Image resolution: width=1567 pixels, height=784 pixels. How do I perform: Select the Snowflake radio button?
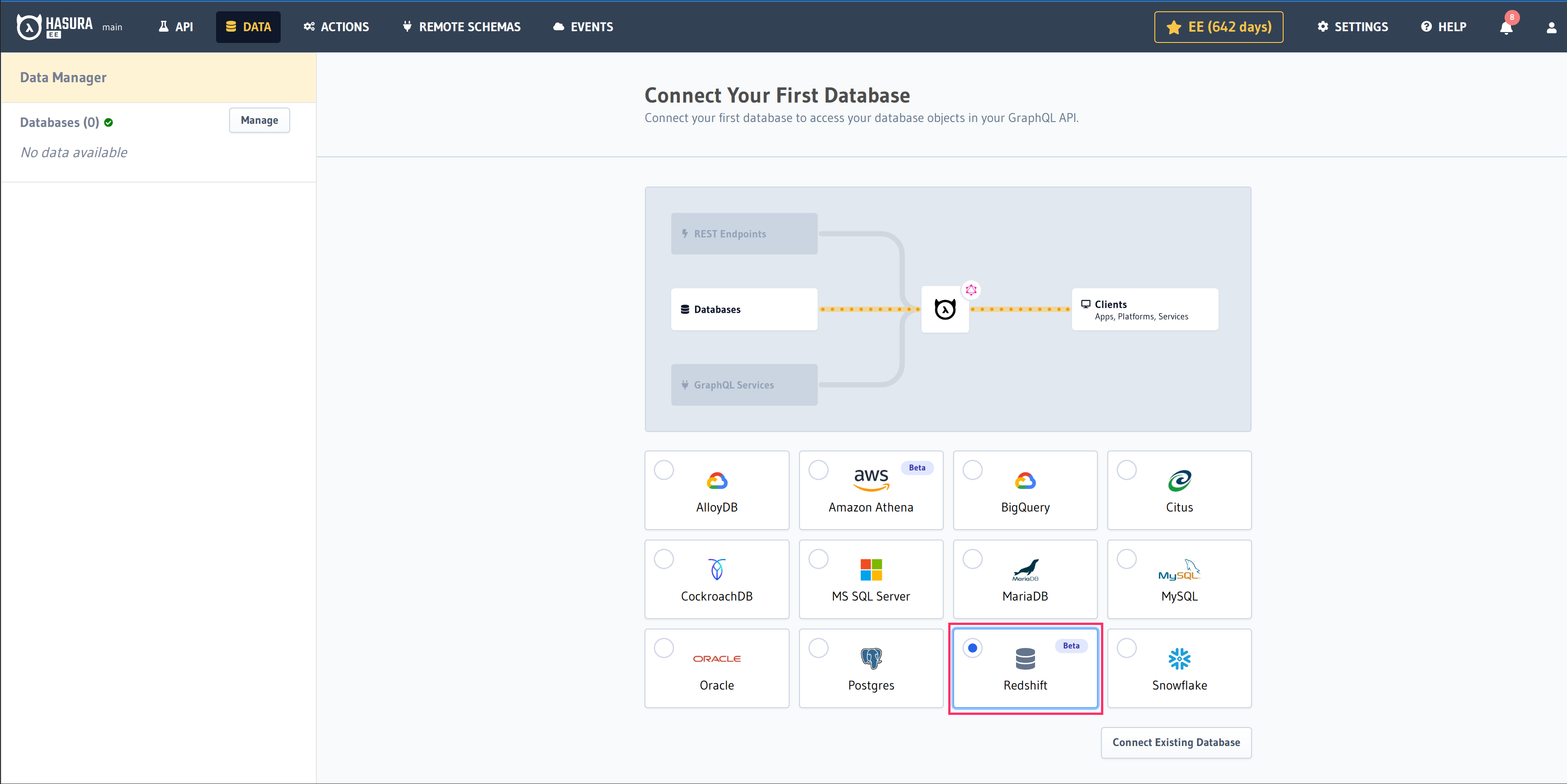pyautogui.click(x=1127, y=648)
